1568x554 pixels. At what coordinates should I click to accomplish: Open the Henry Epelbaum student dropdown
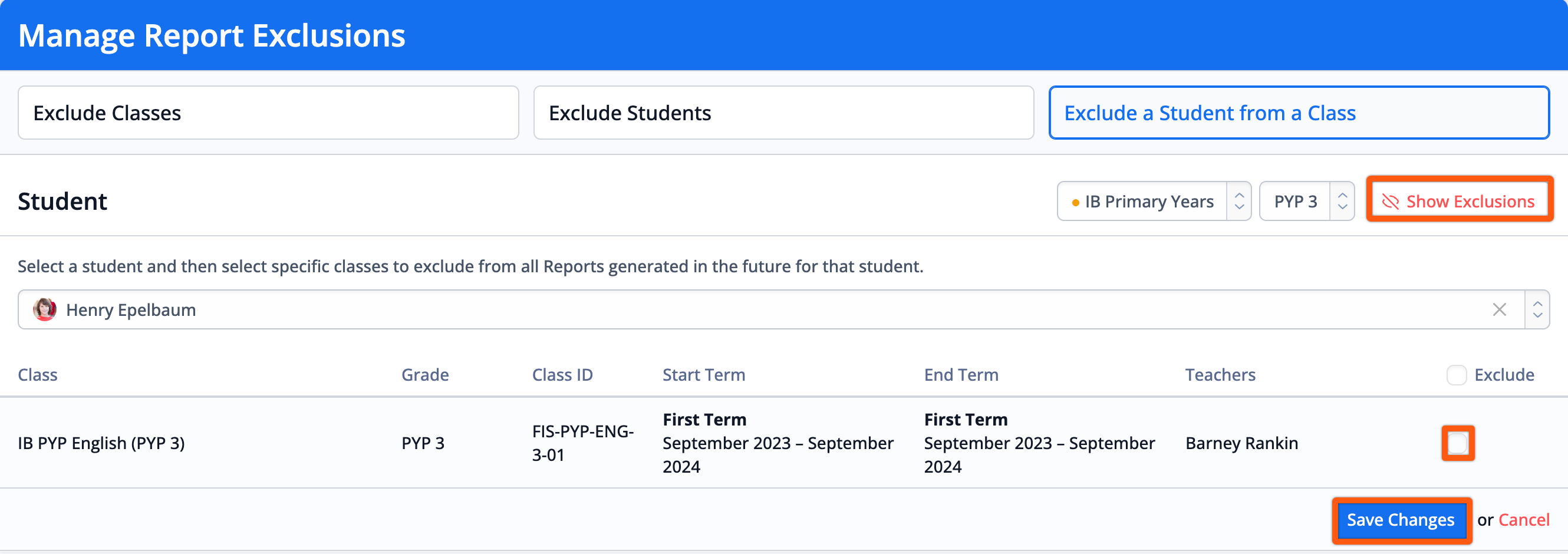tap(783, 310)
